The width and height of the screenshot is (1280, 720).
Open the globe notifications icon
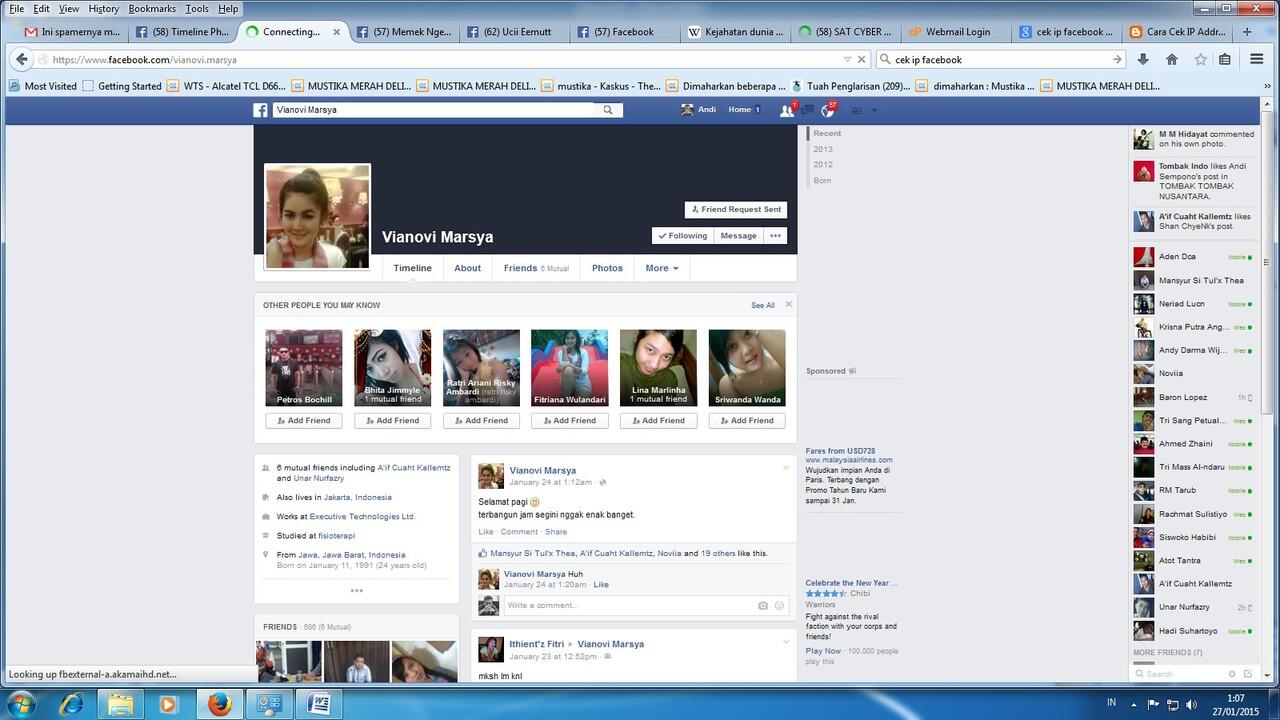(x=829, y=110)
